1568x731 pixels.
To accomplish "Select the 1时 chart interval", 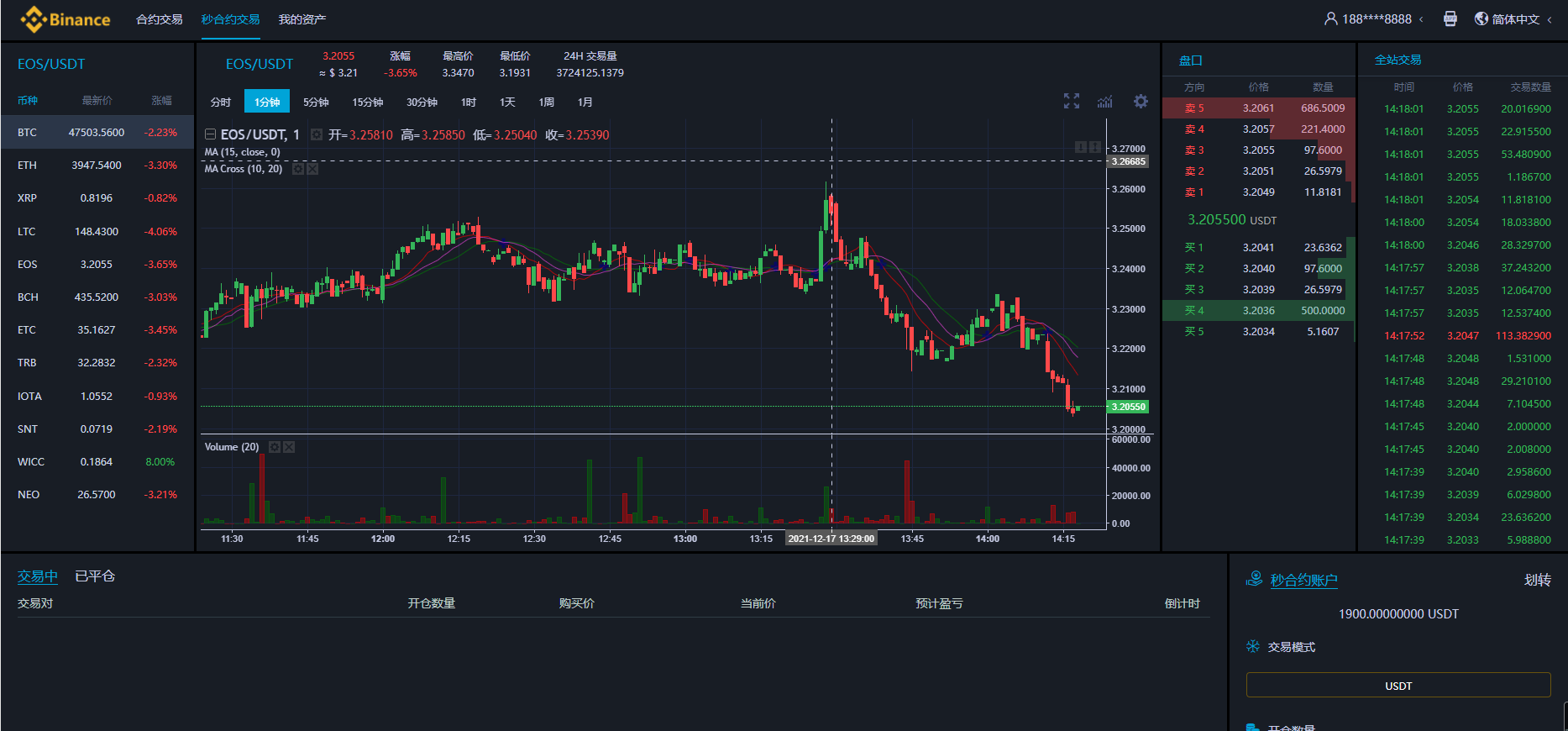I will click(469, 102).
